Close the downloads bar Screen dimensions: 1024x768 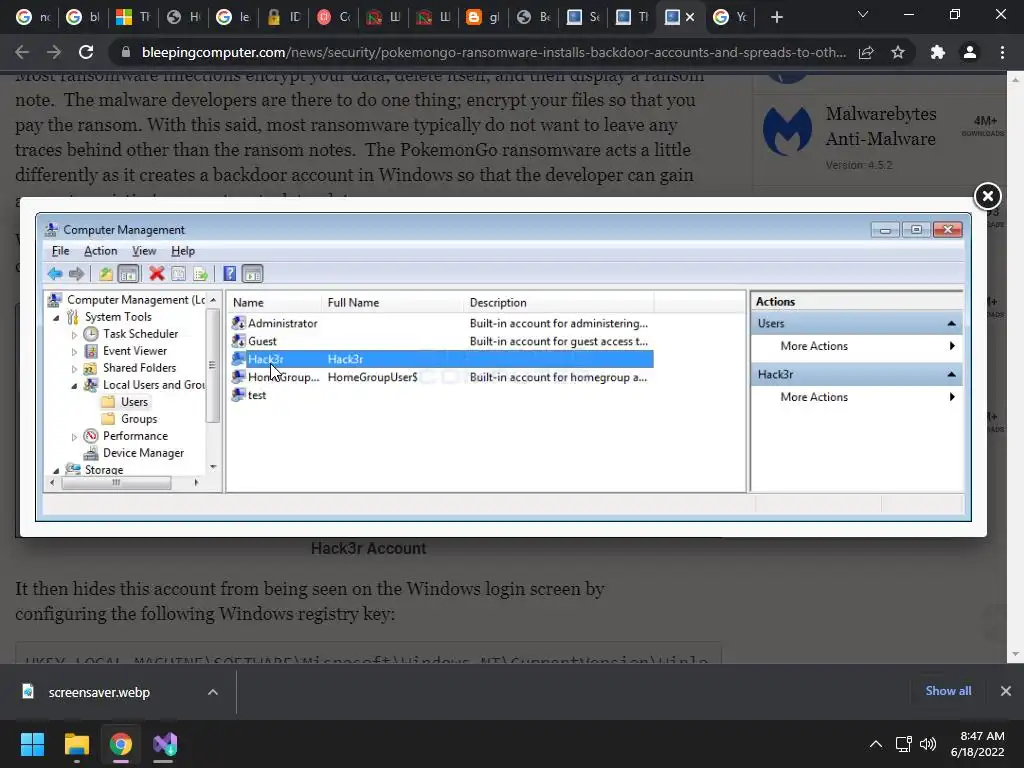[1006, 691]
